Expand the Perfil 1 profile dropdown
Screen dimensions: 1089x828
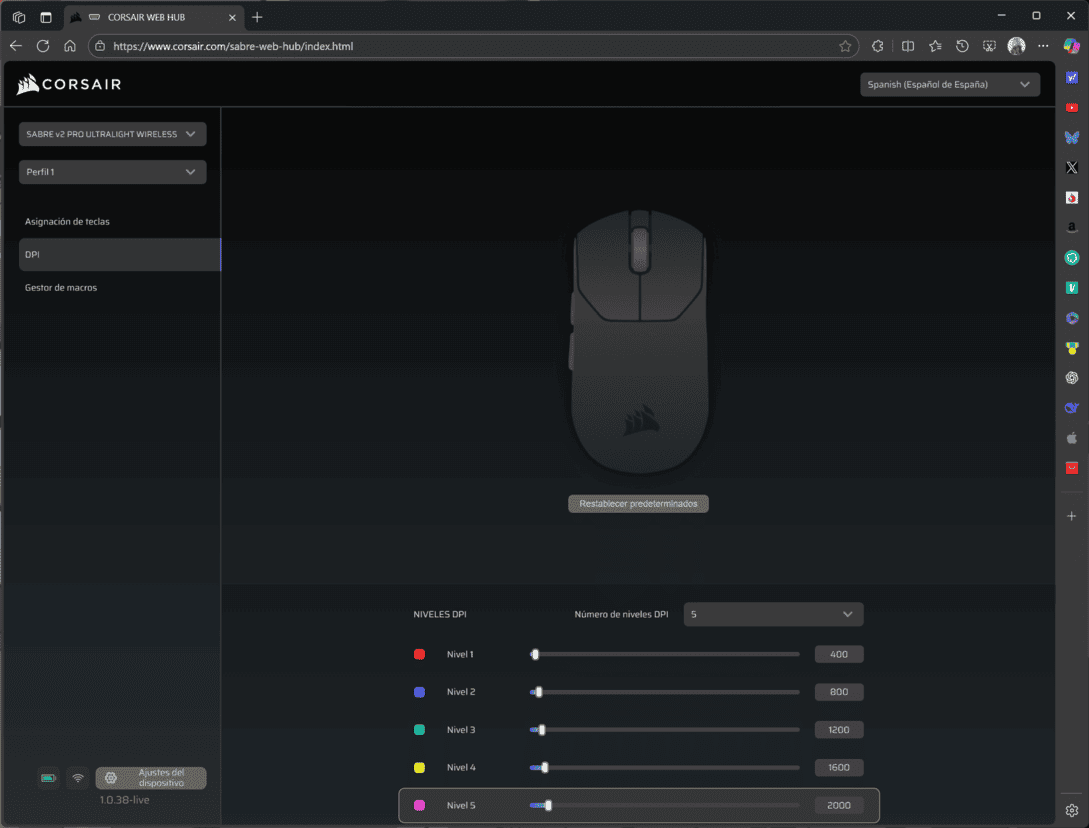click(x=112, y=172)
